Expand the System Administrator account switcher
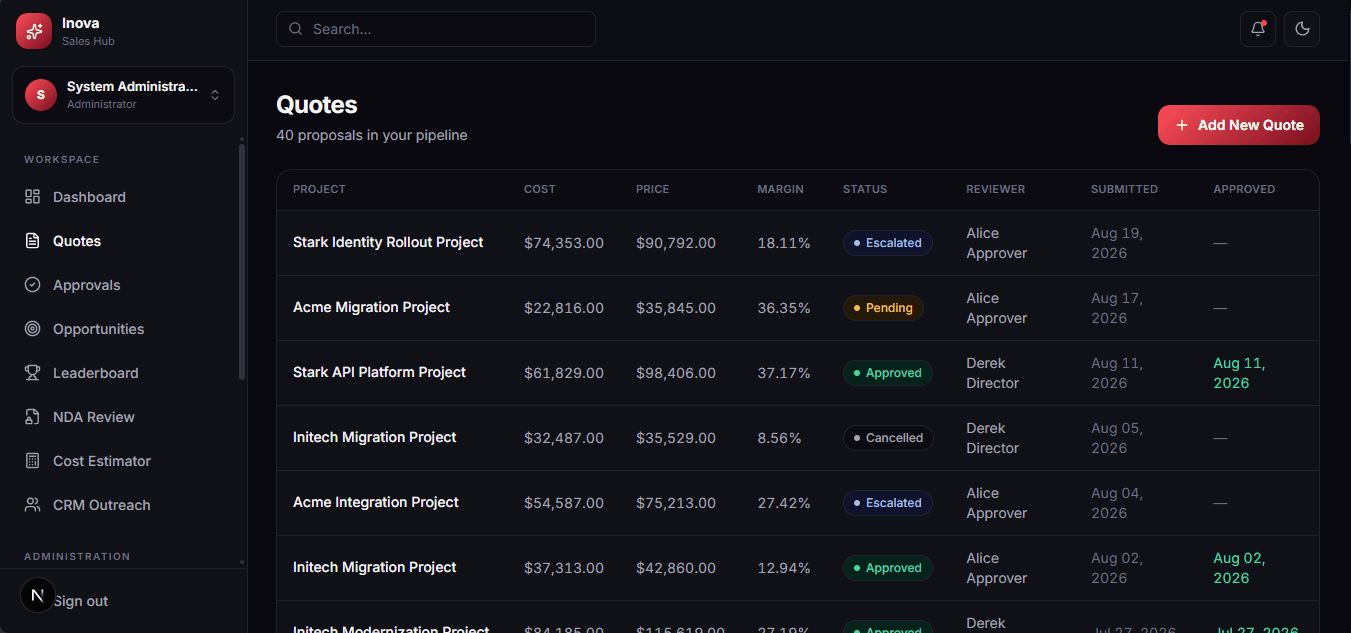 [123, 95]
